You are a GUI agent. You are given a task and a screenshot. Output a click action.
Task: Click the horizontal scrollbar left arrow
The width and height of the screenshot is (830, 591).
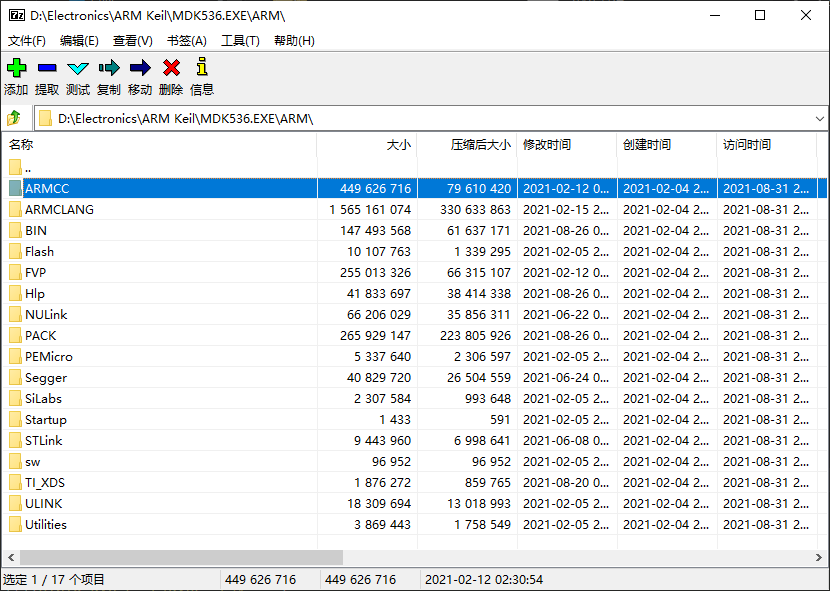11,557
